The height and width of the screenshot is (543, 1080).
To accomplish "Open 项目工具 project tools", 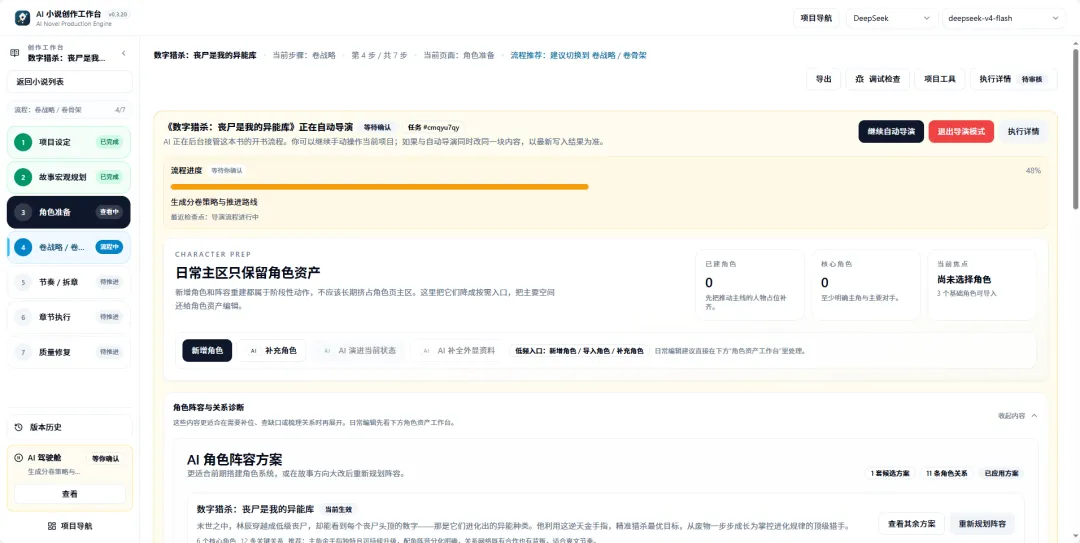I will tap(939, 79).
